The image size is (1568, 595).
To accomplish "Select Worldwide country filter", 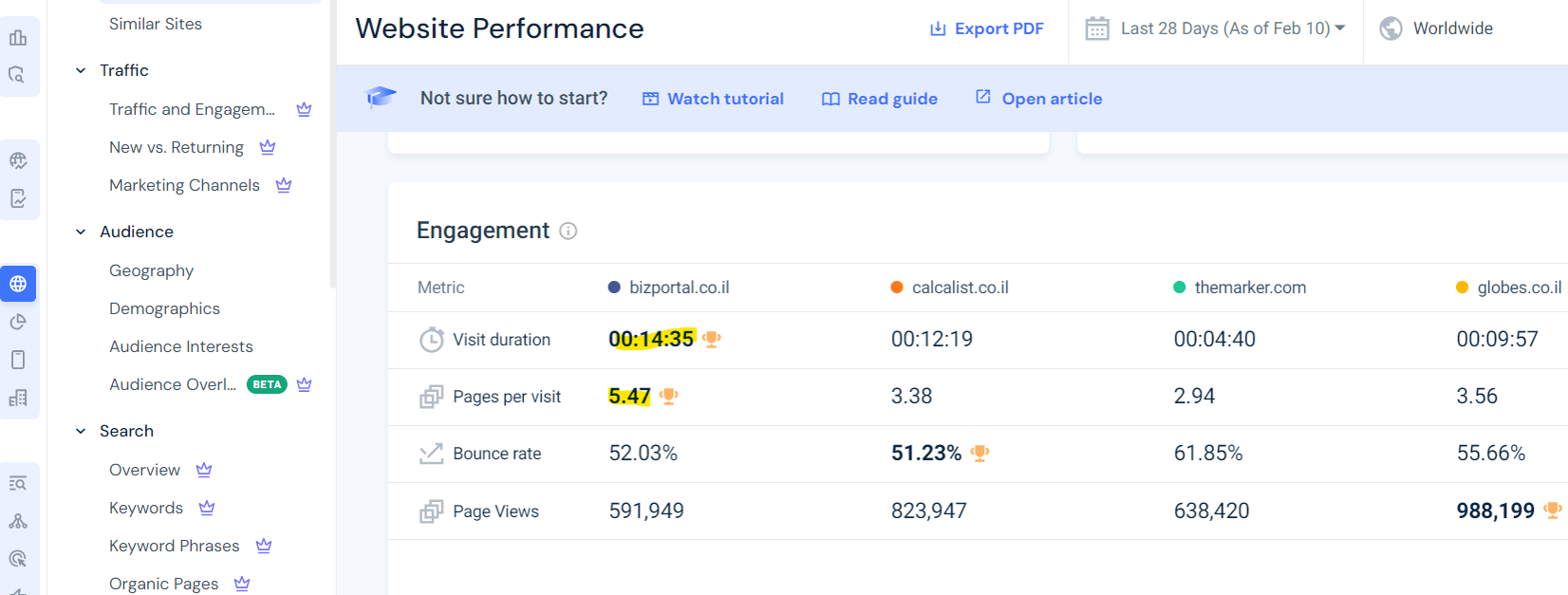I will coord(1452,28).
